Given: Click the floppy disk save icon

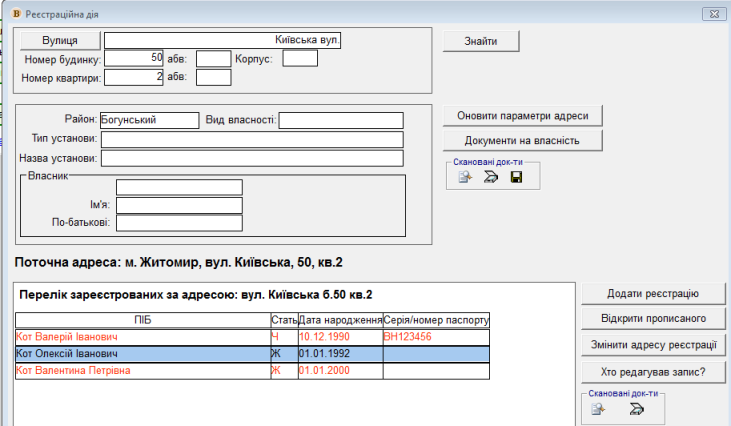Looking at the screenshot, I should 516,177.
